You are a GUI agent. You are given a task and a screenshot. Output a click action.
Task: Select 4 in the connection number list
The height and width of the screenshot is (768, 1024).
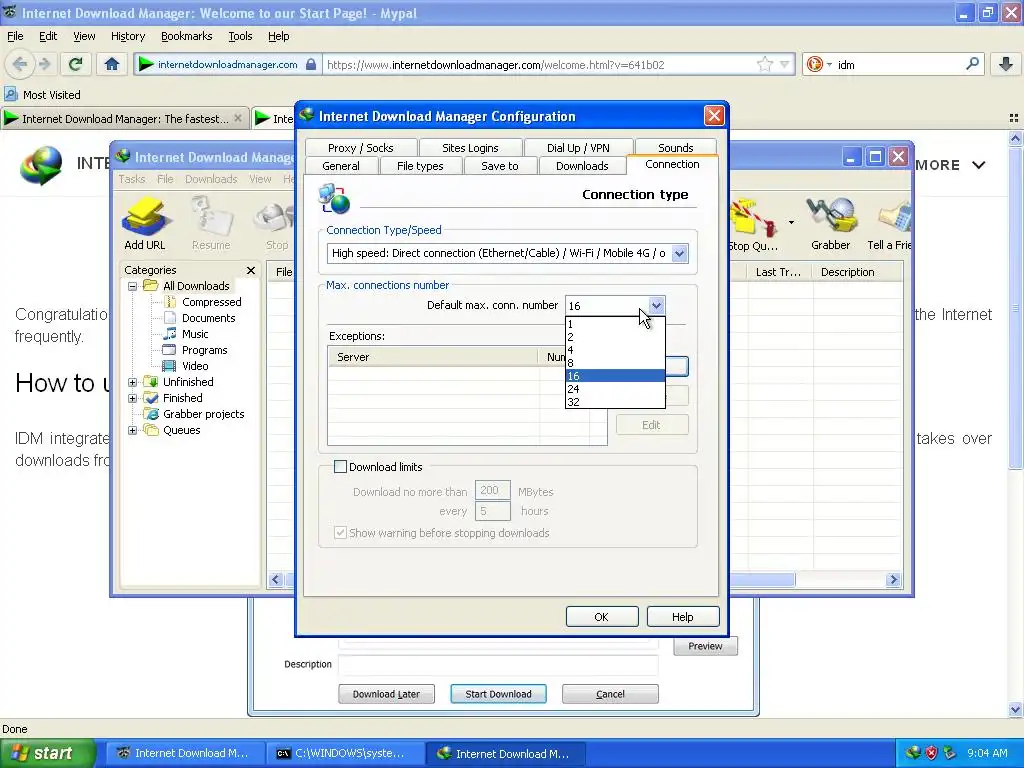[615, 350]
